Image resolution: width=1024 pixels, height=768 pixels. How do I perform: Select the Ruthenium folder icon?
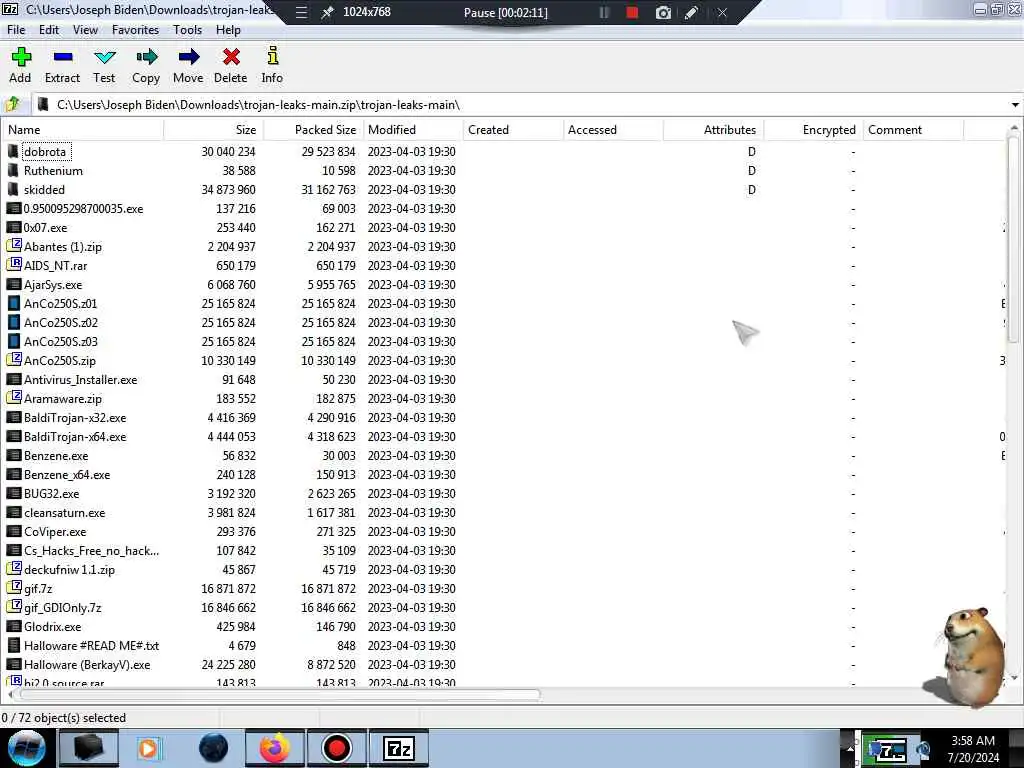pyautogui.click(x=13, y=170)
